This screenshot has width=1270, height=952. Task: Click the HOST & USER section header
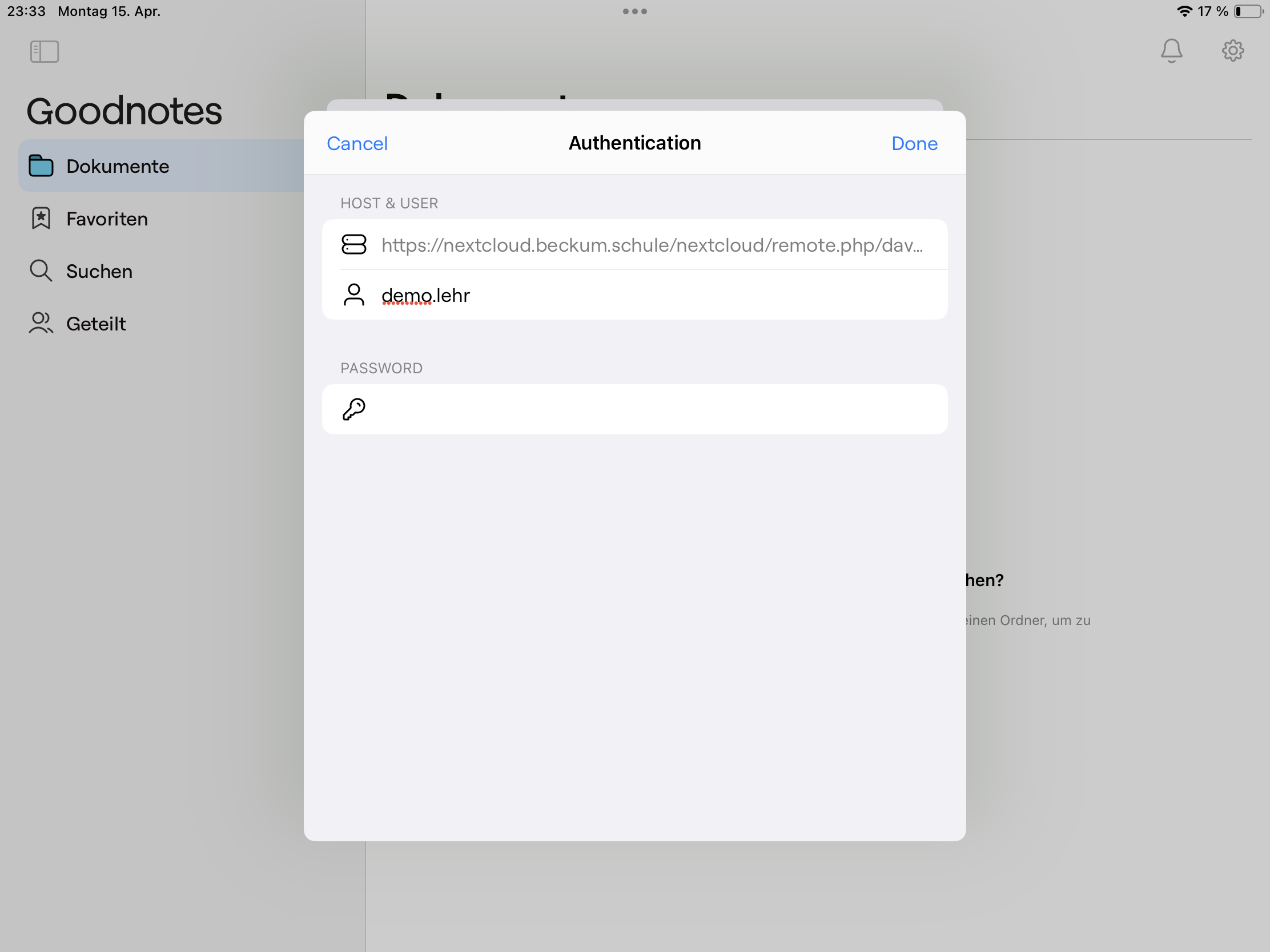tap(389, 203)
